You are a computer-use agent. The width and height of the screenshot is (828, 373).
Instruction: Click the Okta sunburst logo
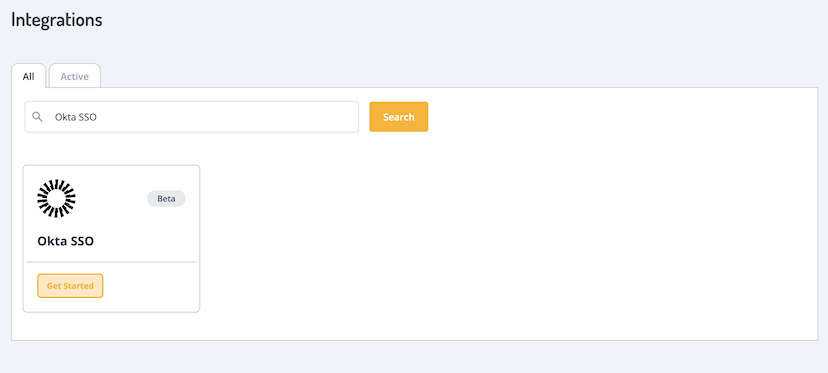coord(57,199)
